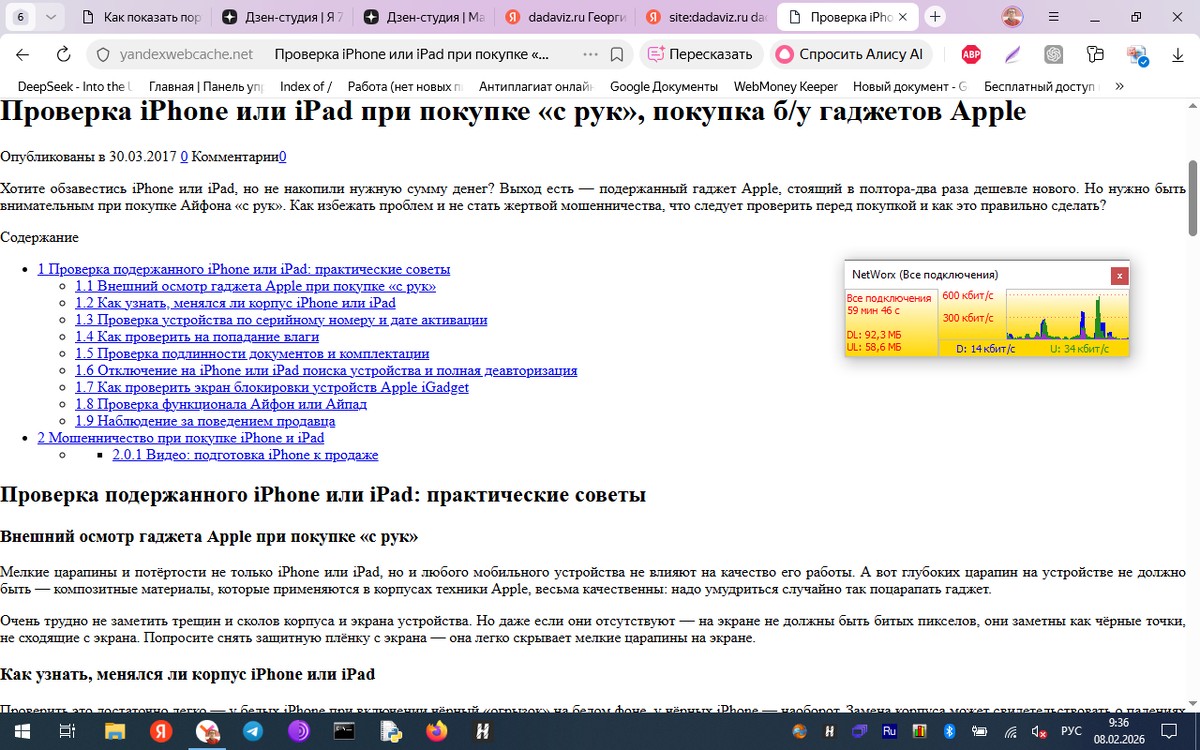
Task: Click the page's vertical scrollbar thumb
Action: [1192, 198]
